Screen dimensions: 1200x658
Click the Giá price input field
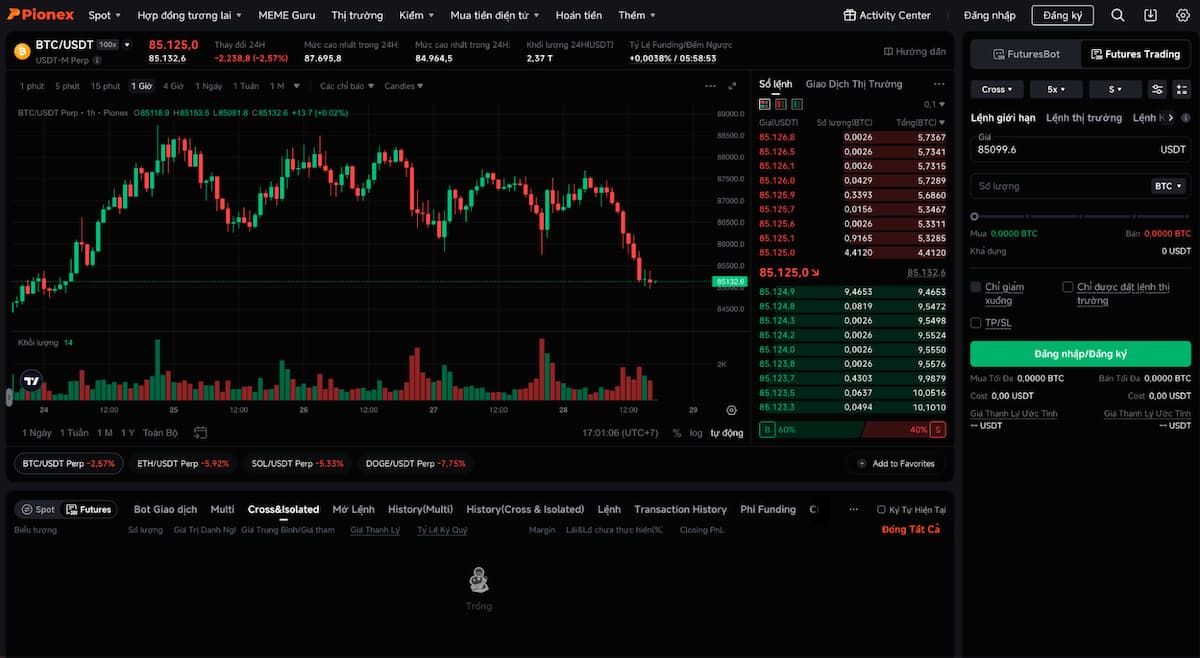(x=1060, y=149)
